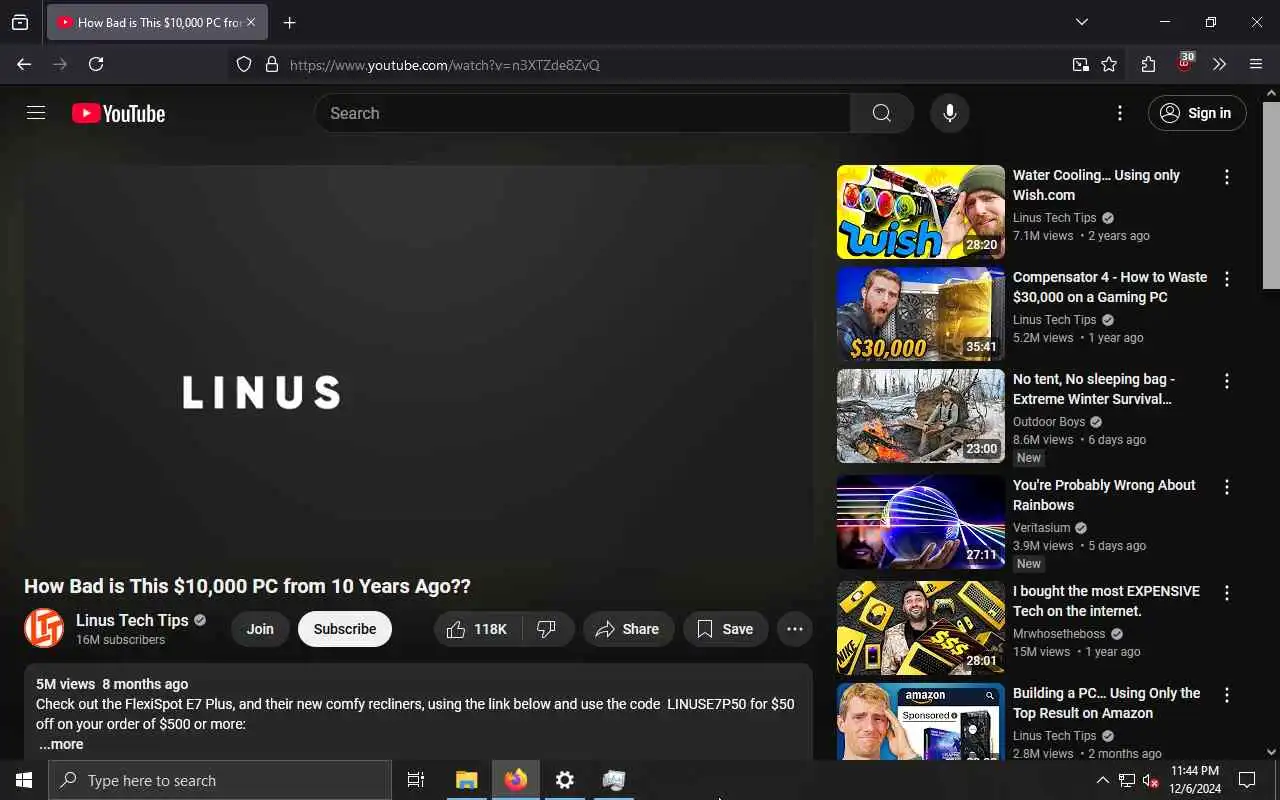This screenshot has height=800, width=1280.
Task: Open YouTube settings three-dot menu
Action: 1120,113
